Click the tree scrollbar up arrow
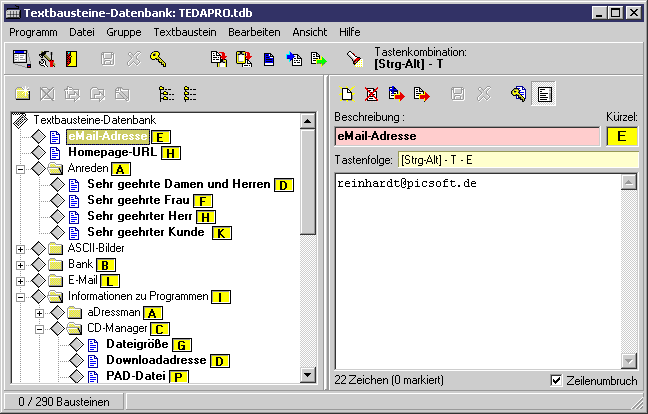The width and height of the screenshot is (648, 414). point(307,121)
